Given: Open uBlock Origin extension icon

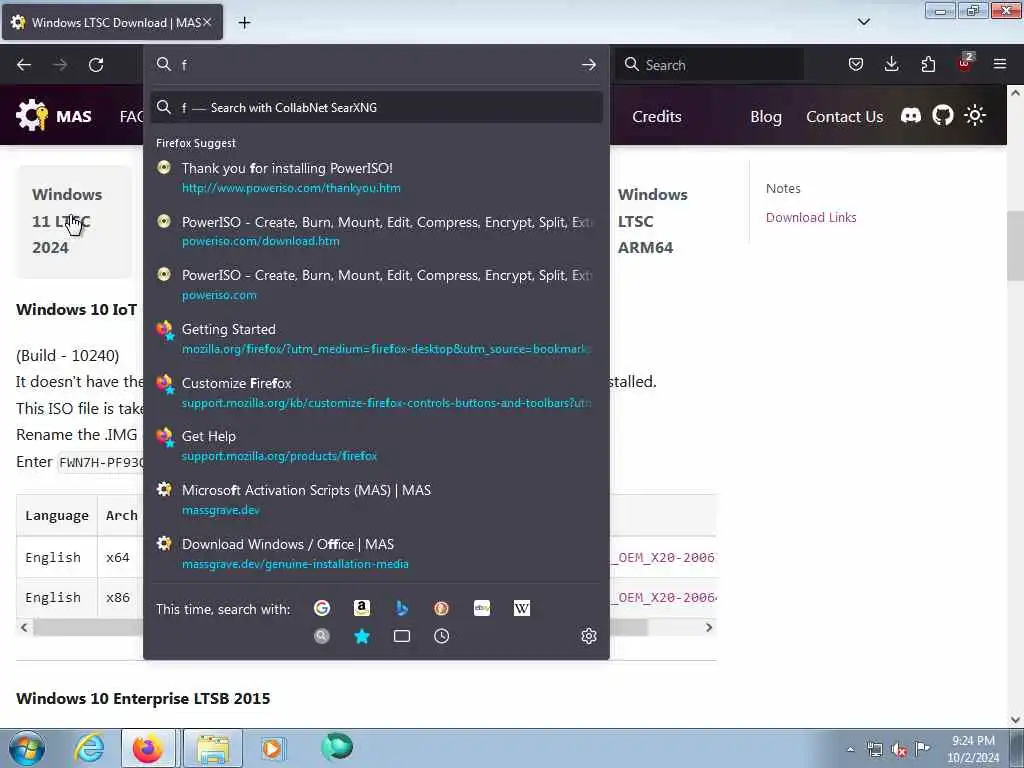Looking at the screenshot, I should 965,63.
